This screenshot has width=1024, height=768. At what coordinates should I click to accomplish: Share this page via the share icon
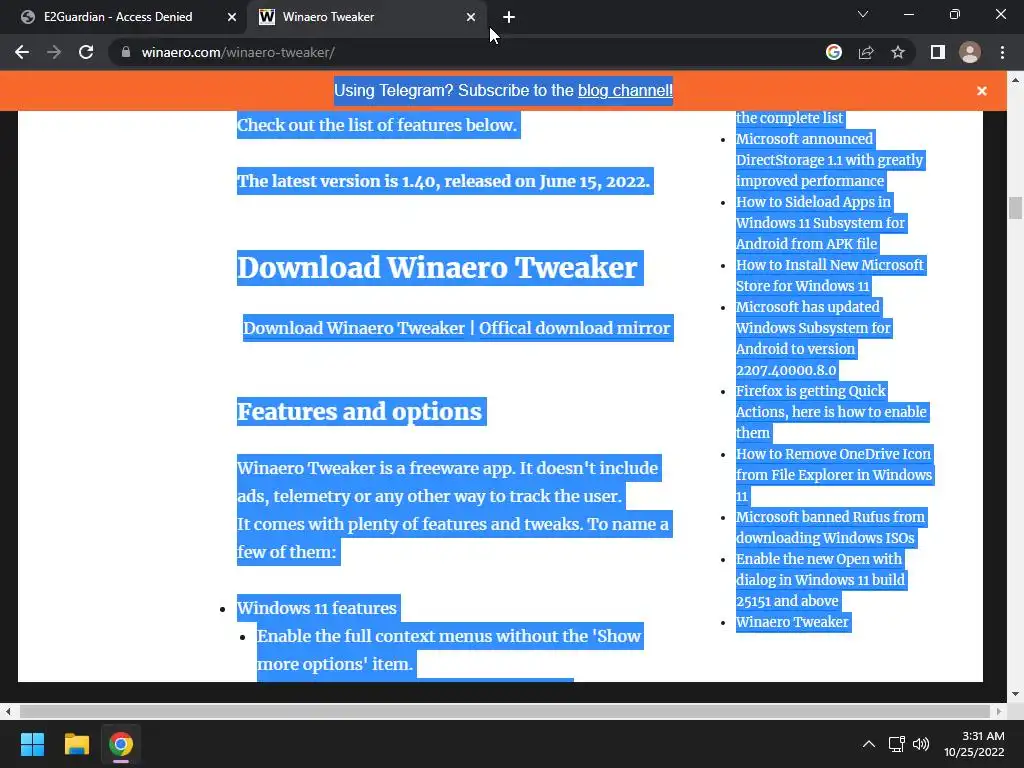pos(866,52)
